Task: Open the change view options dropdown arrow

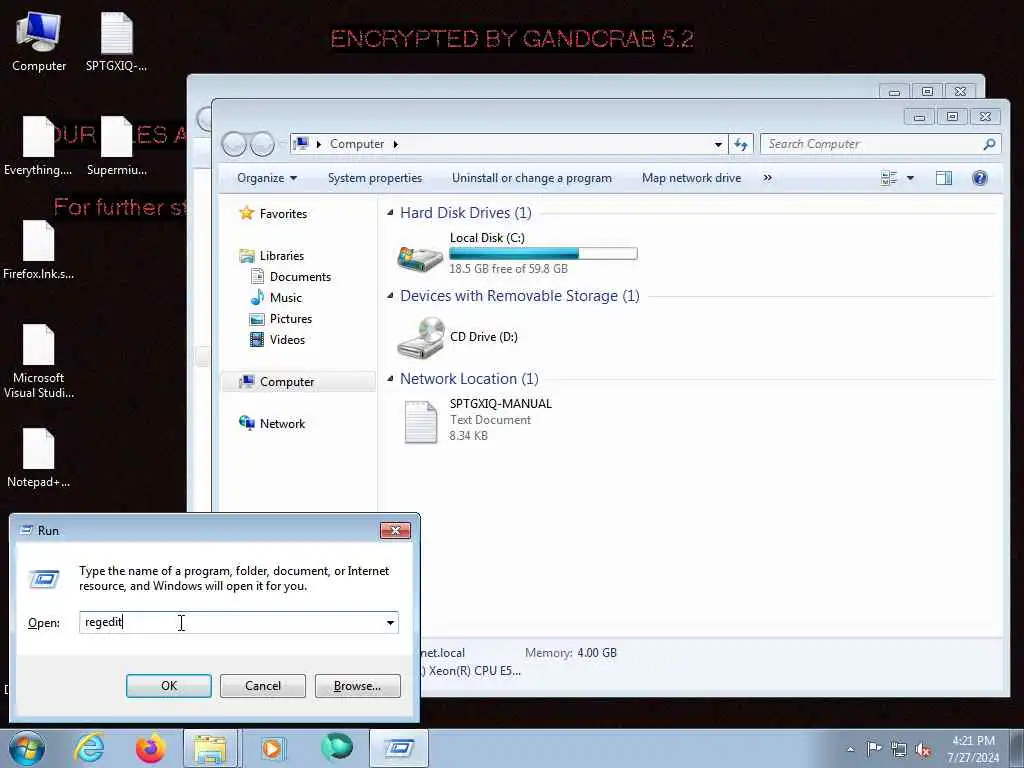Action: (x=910, y=178)
